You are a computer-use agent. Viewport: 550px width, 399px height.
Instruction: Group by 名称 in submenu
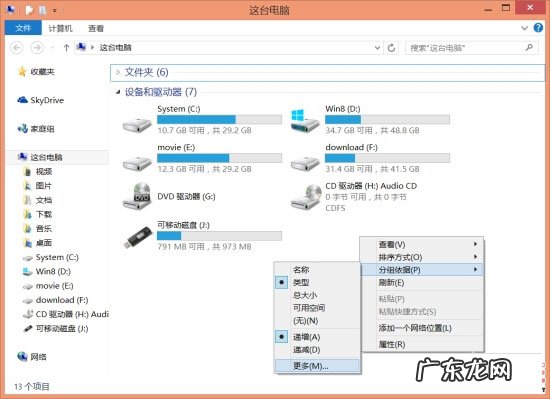(301, 270)
